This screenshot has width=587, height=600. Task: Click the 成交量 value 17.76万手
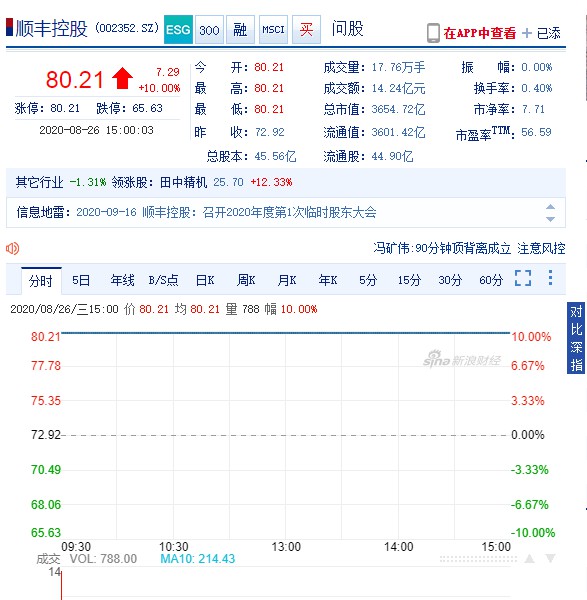click(398, 67)
